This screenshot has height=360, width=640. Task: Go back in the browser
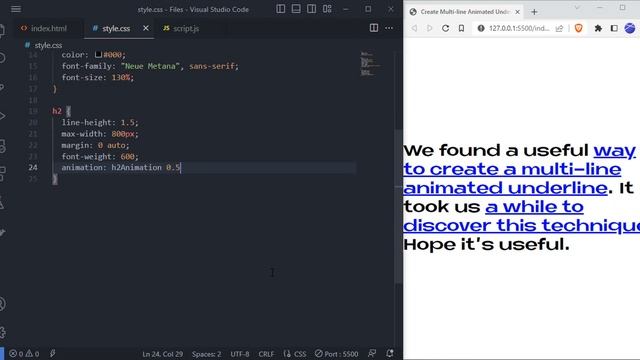click(x=414, y=28)
